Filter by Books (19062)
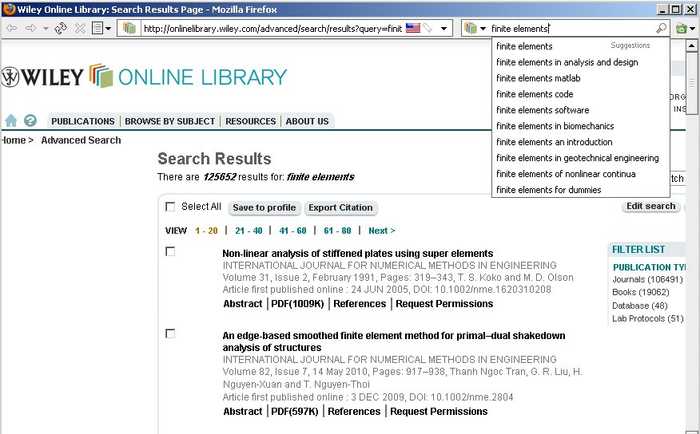The width and height of the screenshot is (700, 434). click(x=641, y=292)
